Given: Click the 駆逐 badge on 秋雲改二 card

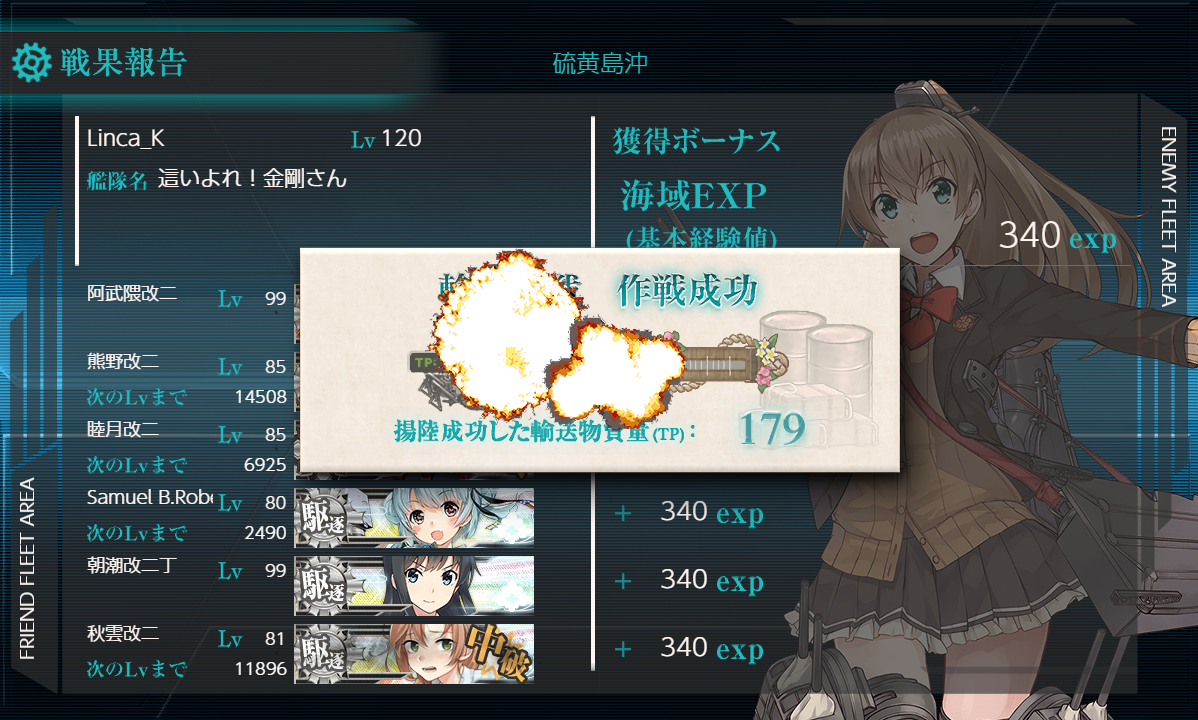Looking at the screenshot, I should (x=323, y=654).
